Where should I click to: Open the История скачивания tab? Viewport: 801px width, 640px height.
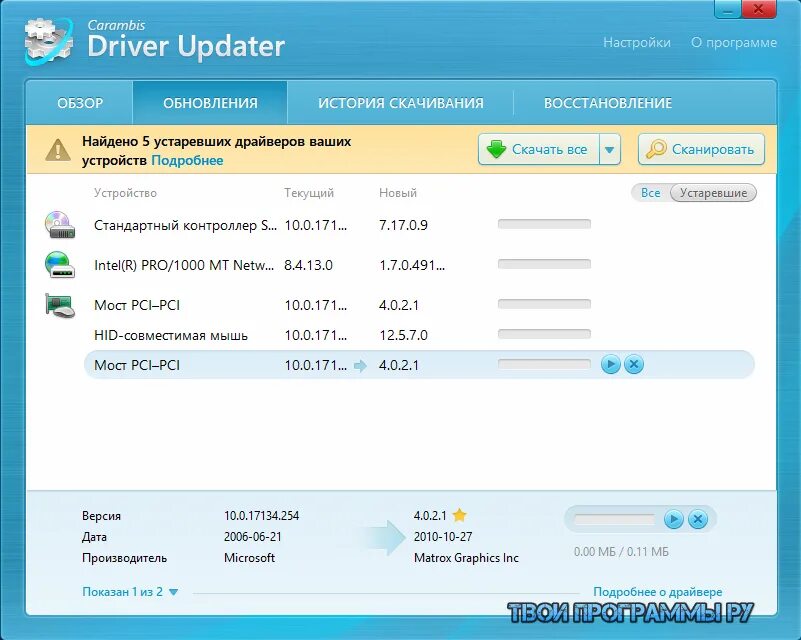pyautogui.click(x=400, y=103)
